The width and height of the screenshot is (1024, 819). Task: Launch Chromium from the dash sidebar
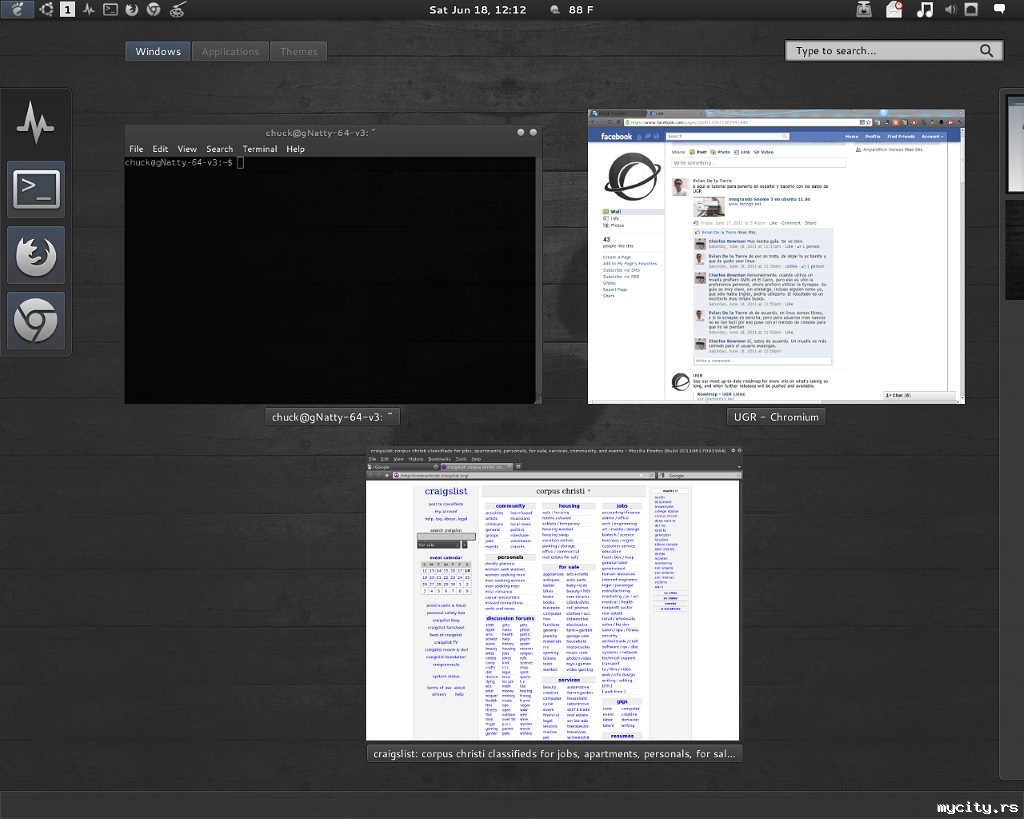[36, 321]
